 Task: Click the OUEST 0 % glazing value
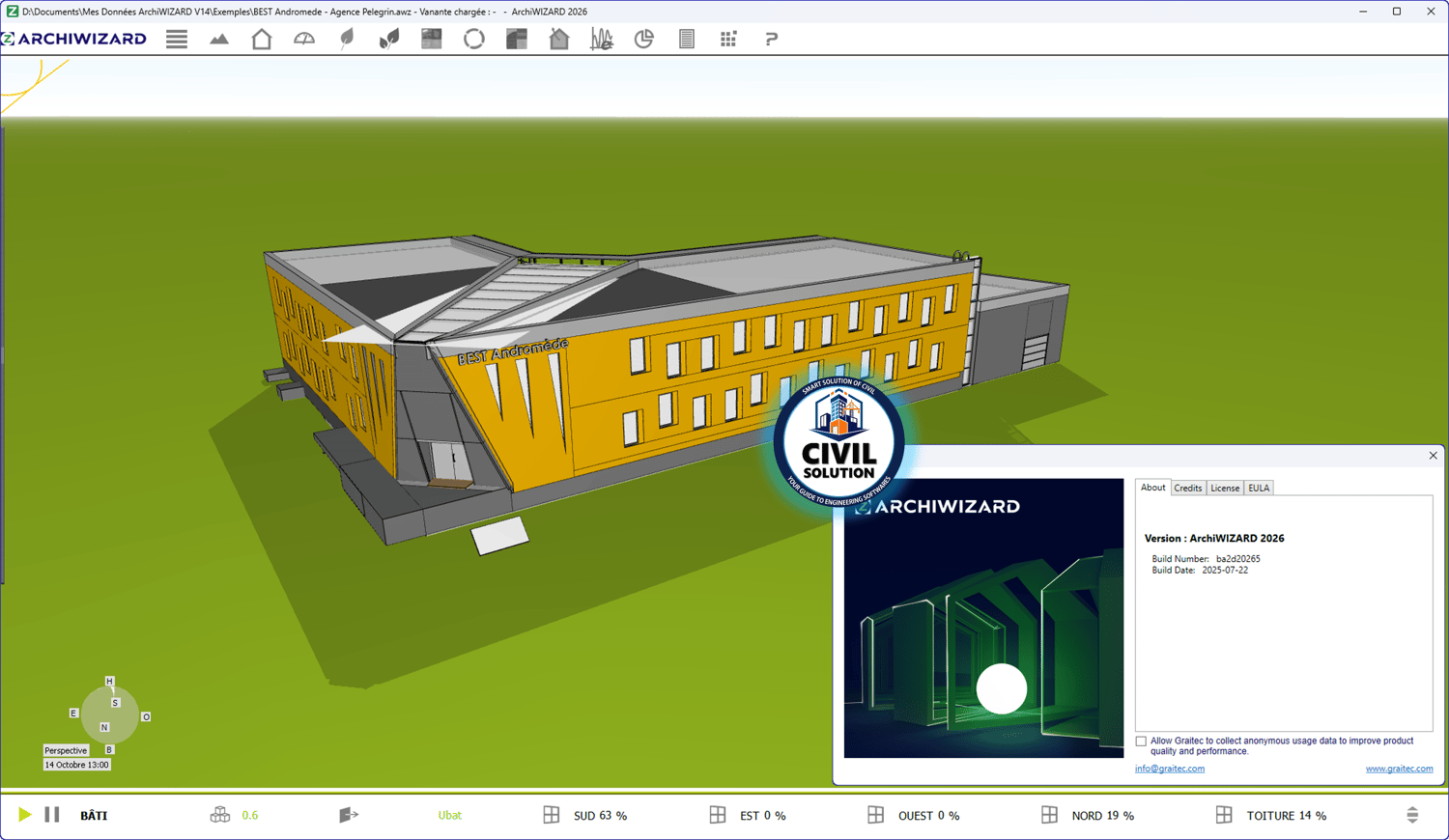click(929, 816)
